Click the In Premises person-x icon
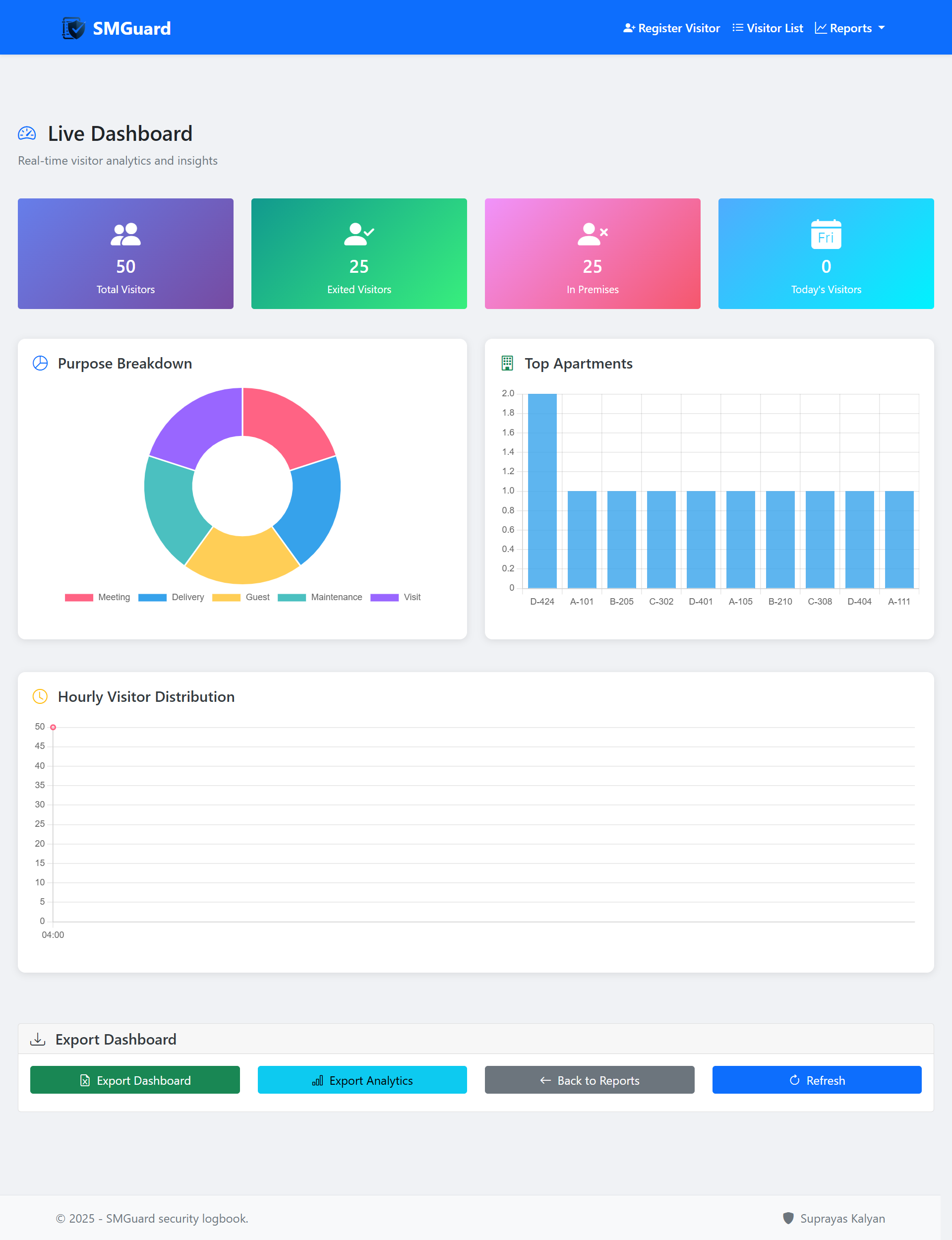Screen dimensions: 952x1240 tap(592, 234)
